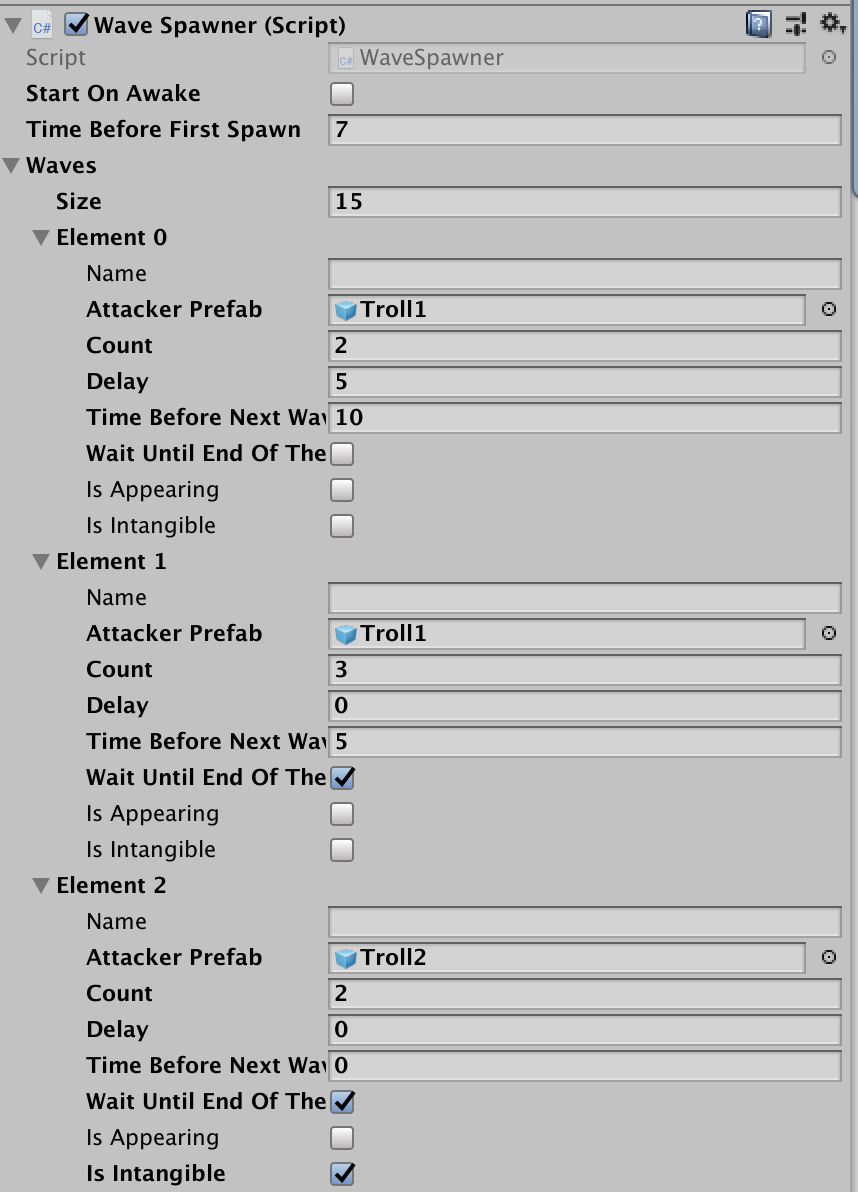Collapse the Waves array foldout
858x1192 pixels.
pos(11,166)
